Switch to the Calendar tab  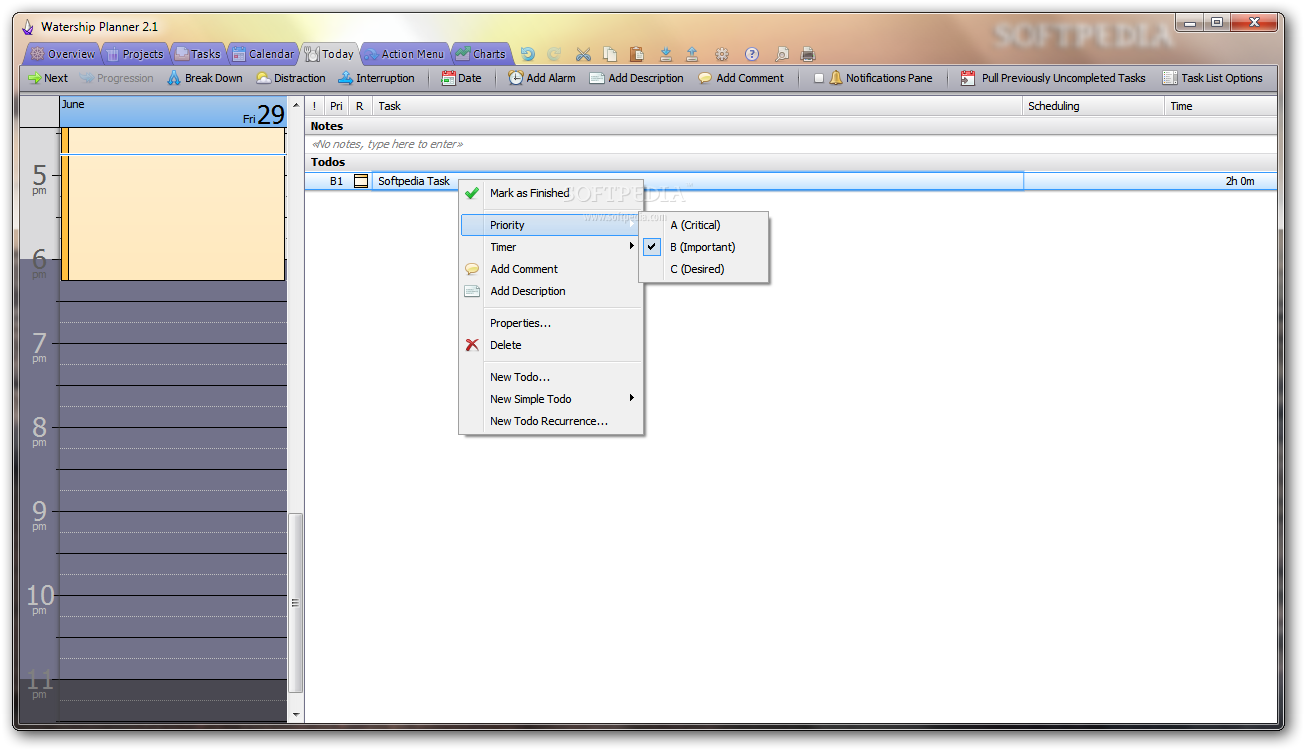click(263, 54)
